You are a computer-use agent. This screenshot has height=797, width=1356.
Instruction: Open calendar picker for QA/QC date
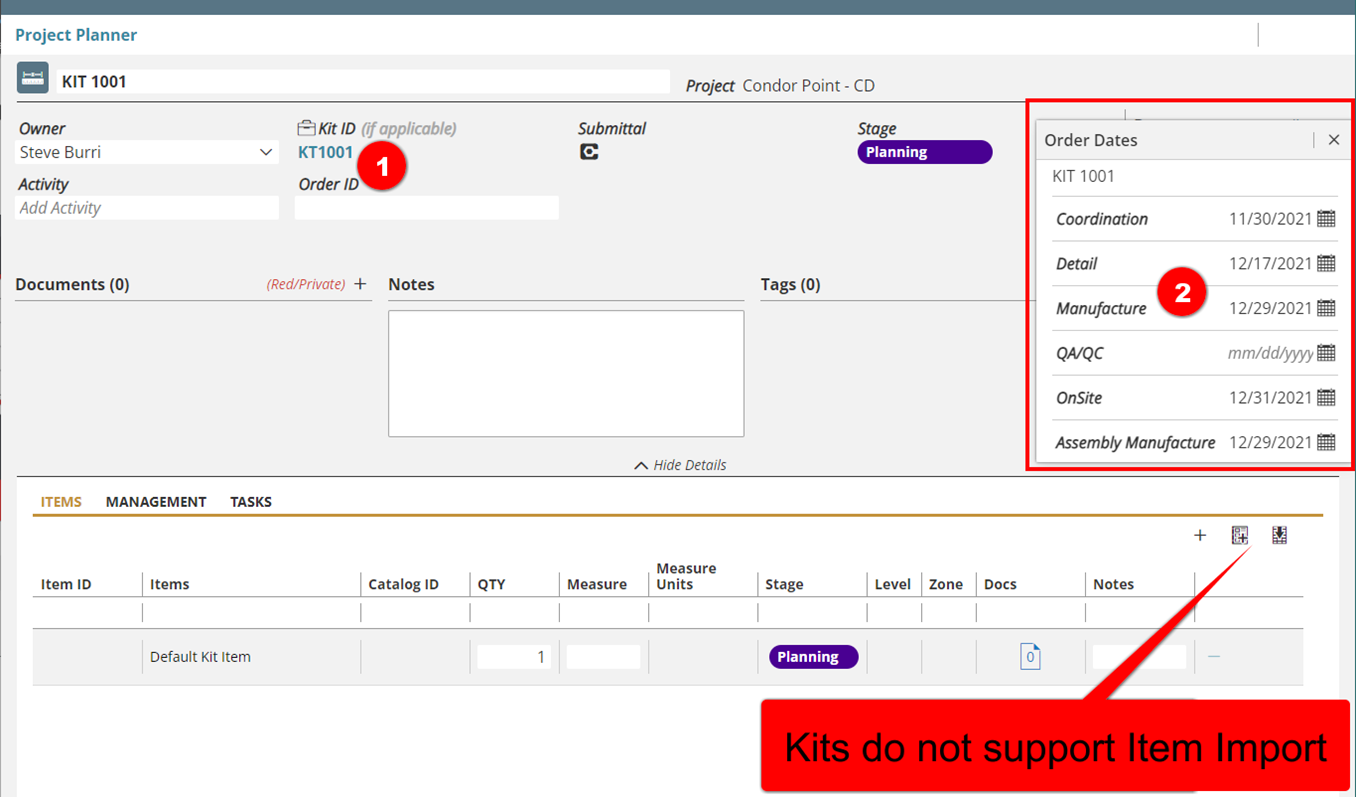point(1326,353)
